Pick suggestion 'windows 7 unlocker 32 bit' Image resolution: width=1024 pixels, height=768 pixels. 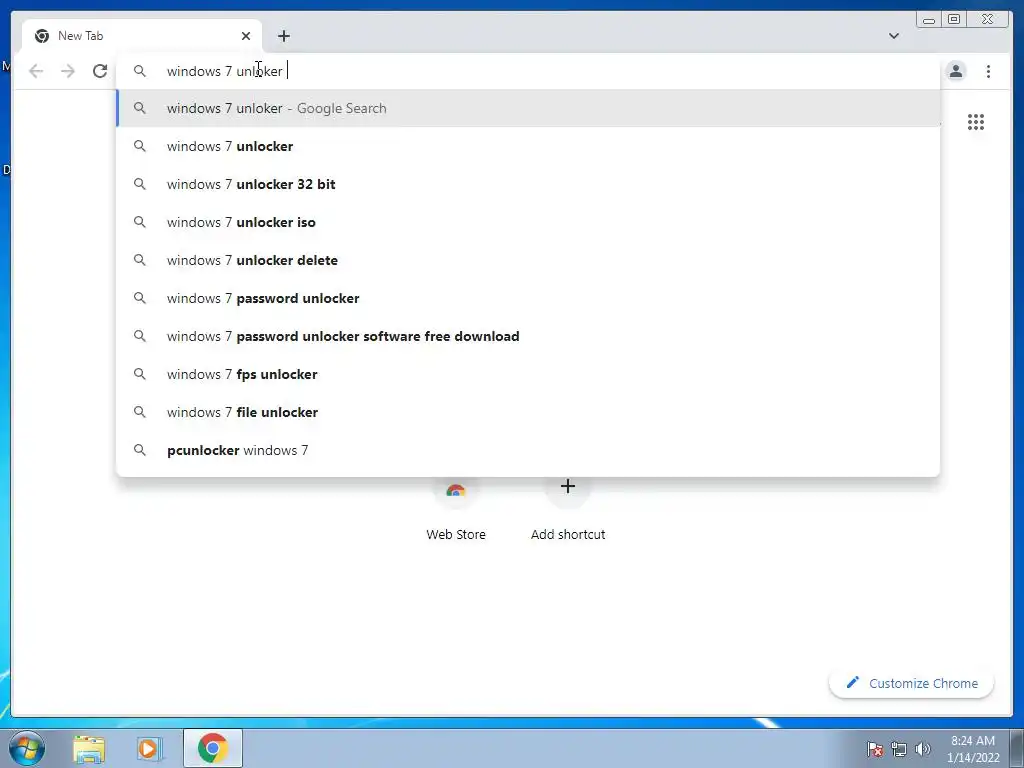[528, 184]
